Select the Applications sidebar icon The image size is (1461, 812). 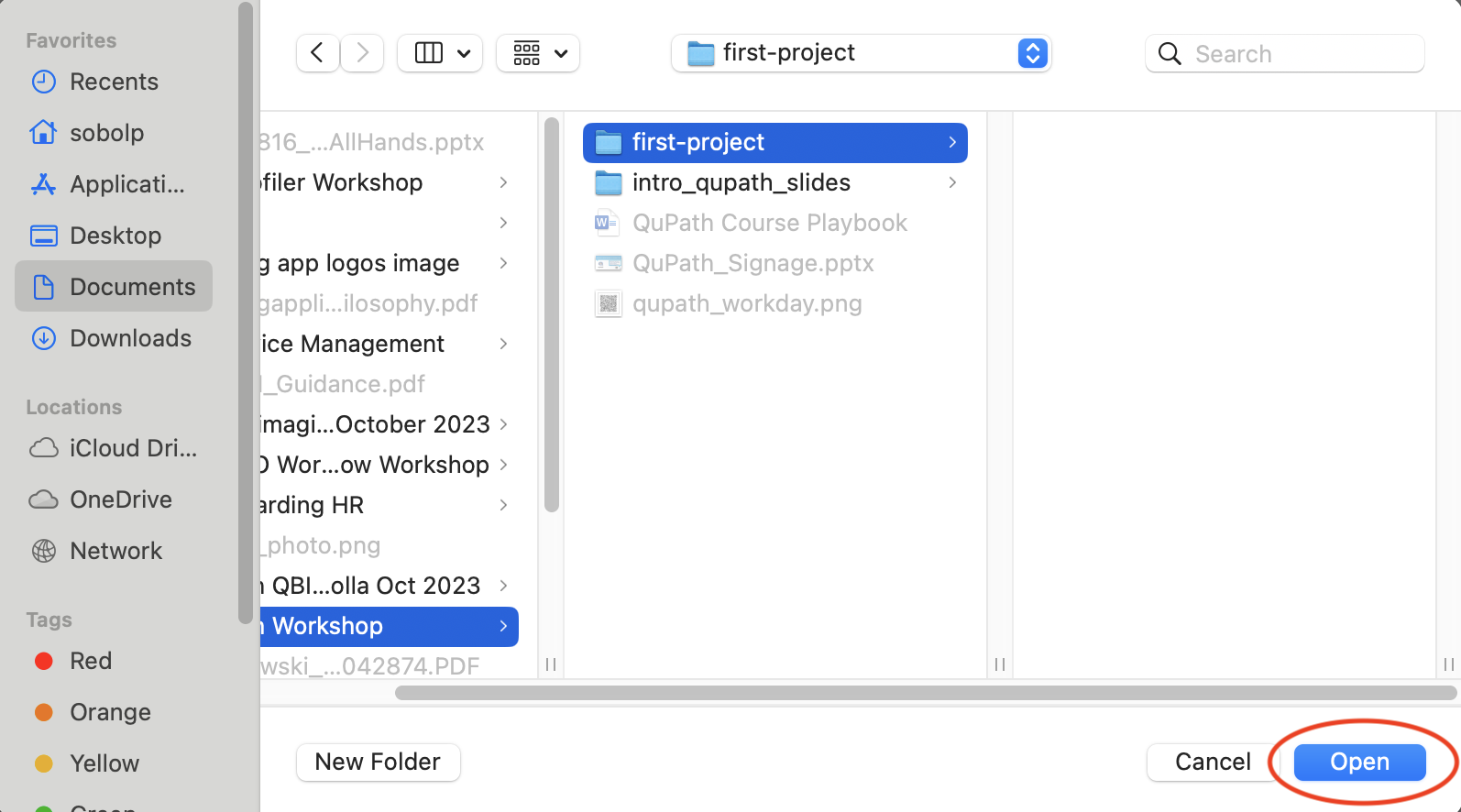click(x=43, y=184)
